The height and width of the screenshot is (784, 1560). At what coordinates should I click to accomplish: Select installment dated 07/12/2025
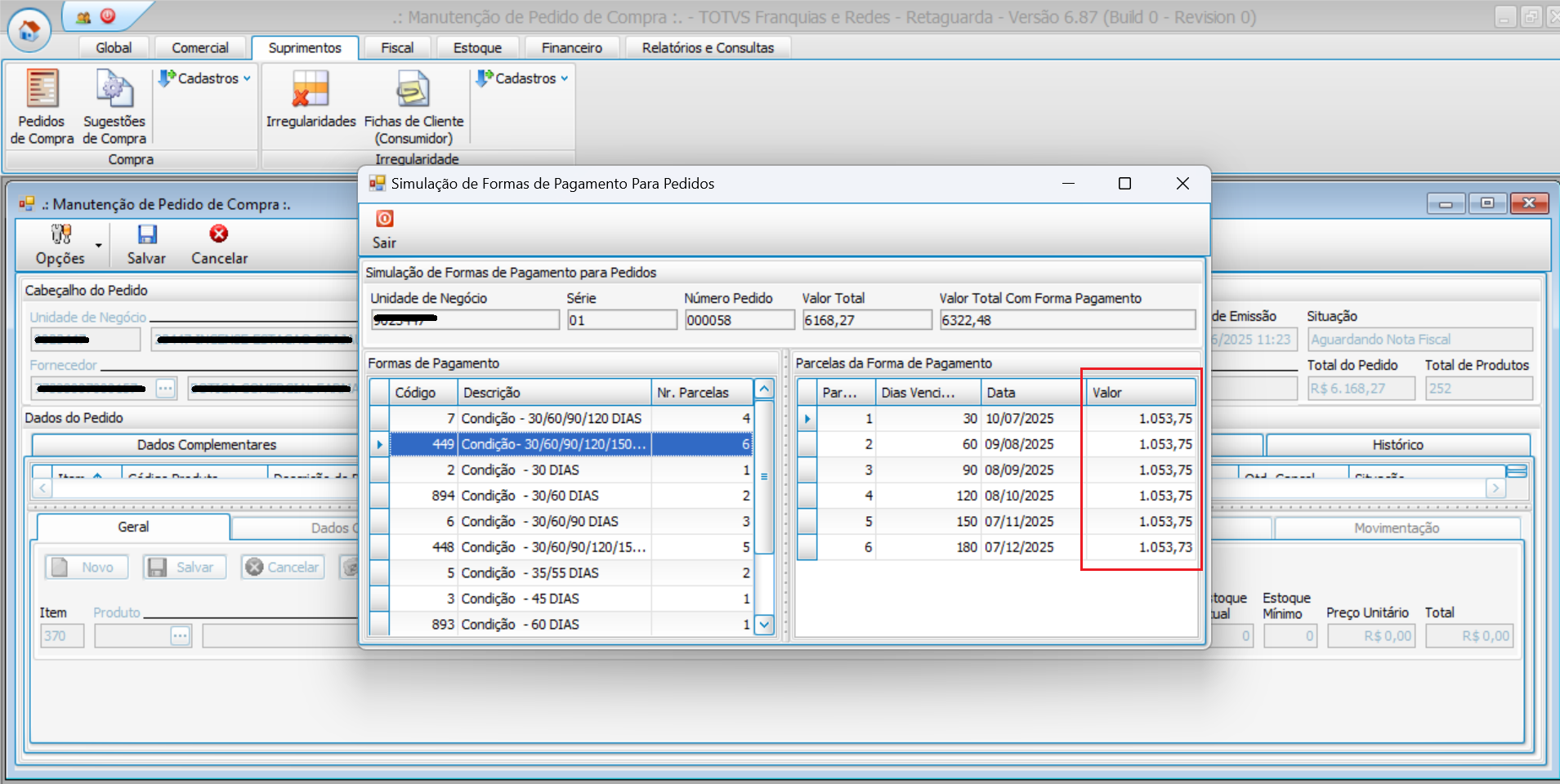[x=996, y=547]
